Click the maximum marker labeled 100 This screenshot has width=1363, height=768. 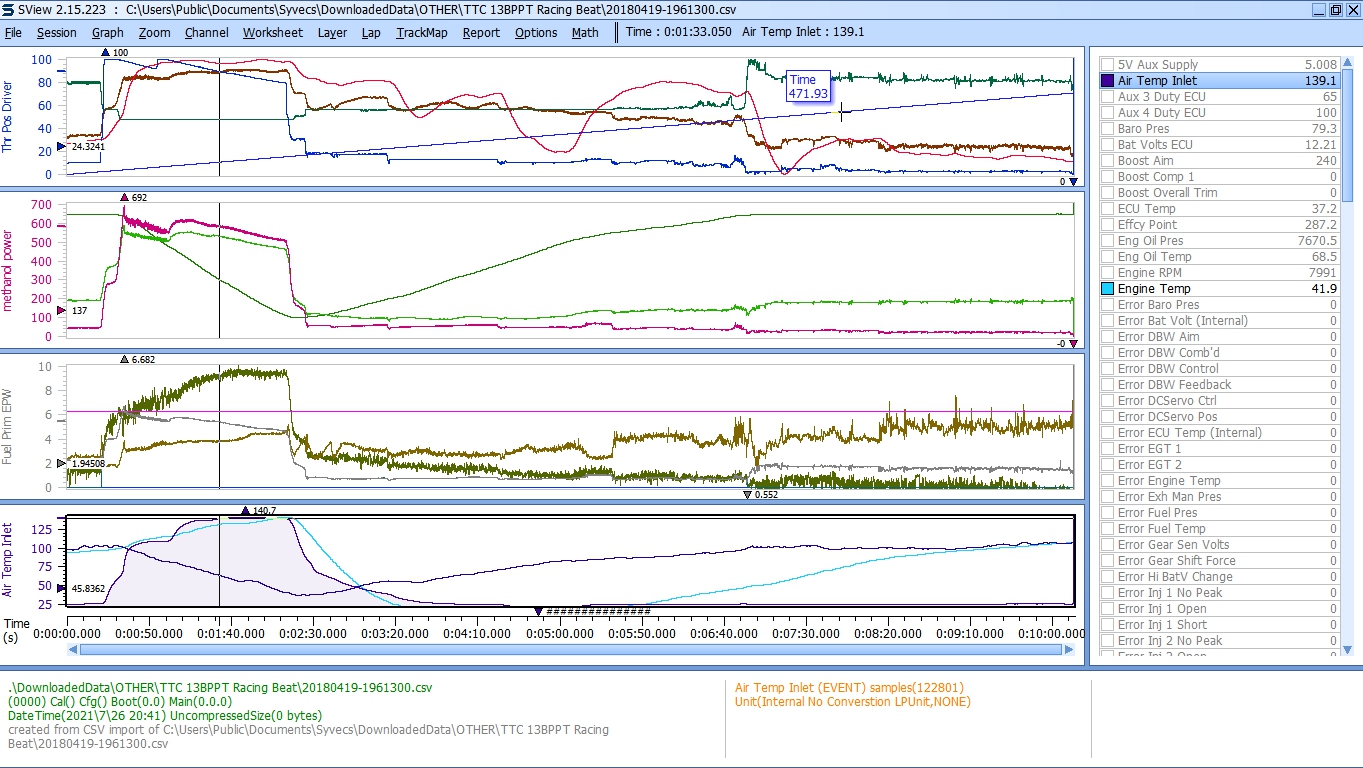[106, 52]
